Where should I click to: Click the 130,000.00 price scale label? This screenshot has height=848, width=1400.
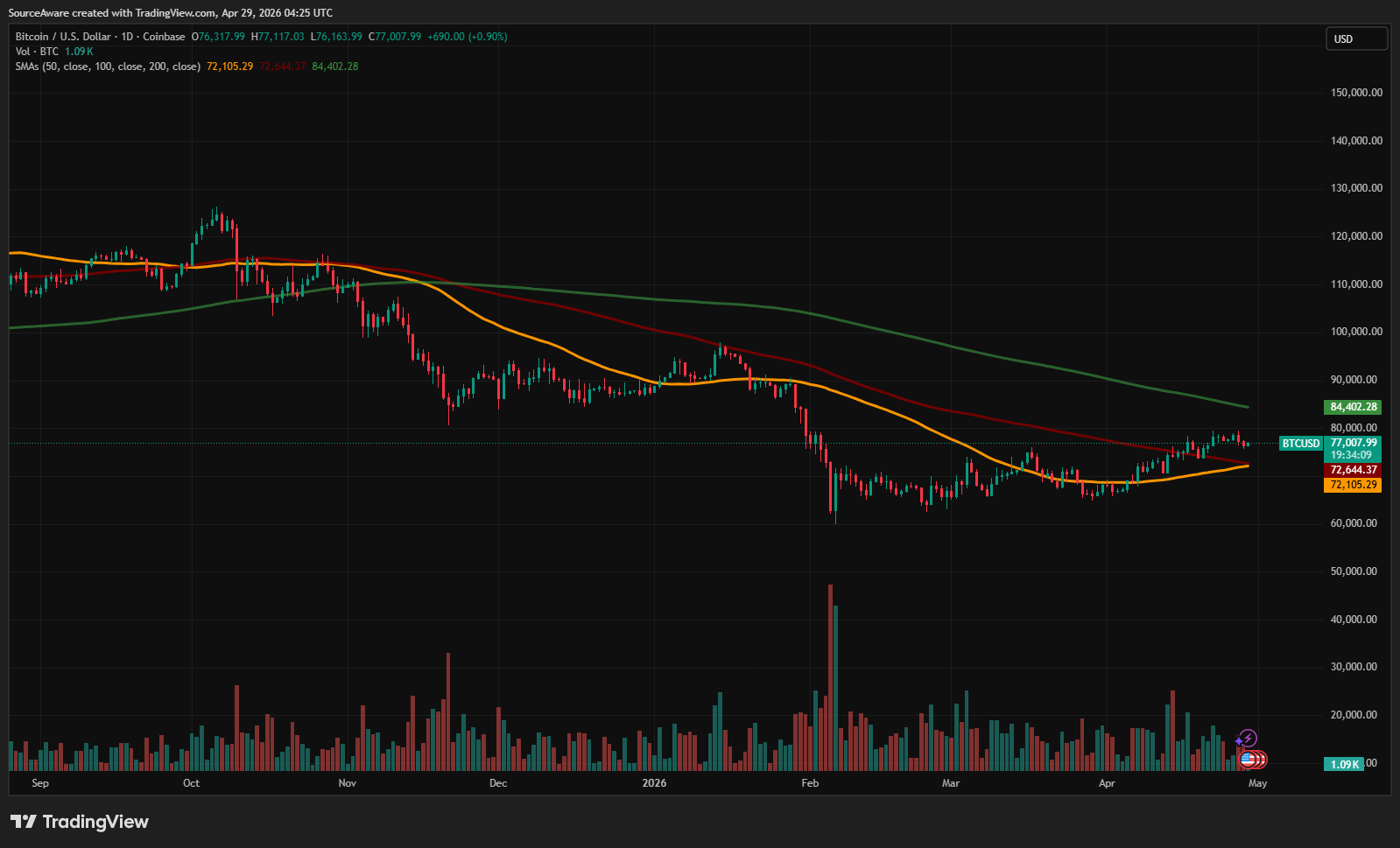point(1356,188)
